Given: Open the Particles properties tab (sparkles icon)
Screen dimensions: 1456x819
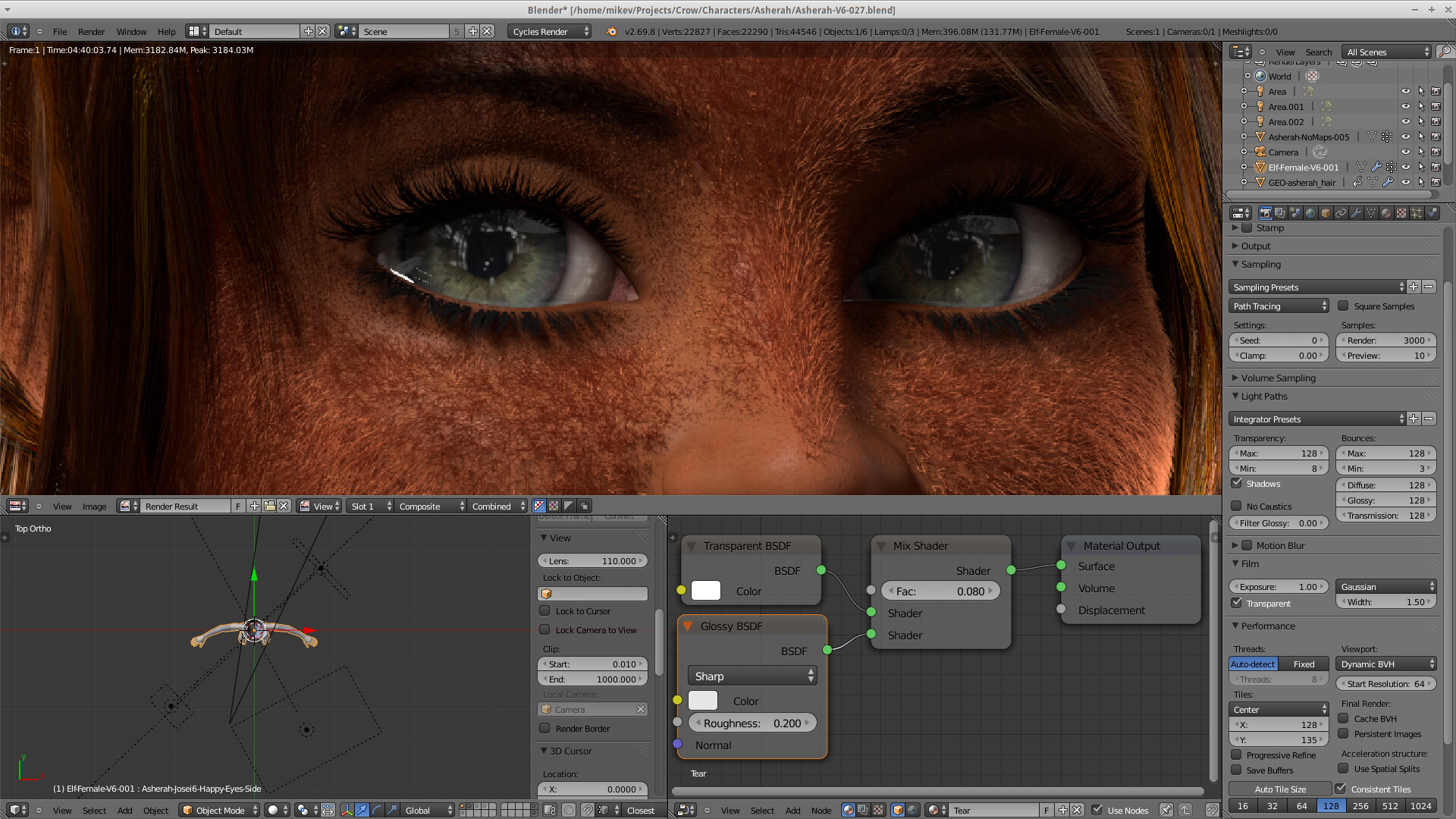Looking at the screenshot, I should coord(1417,213).
